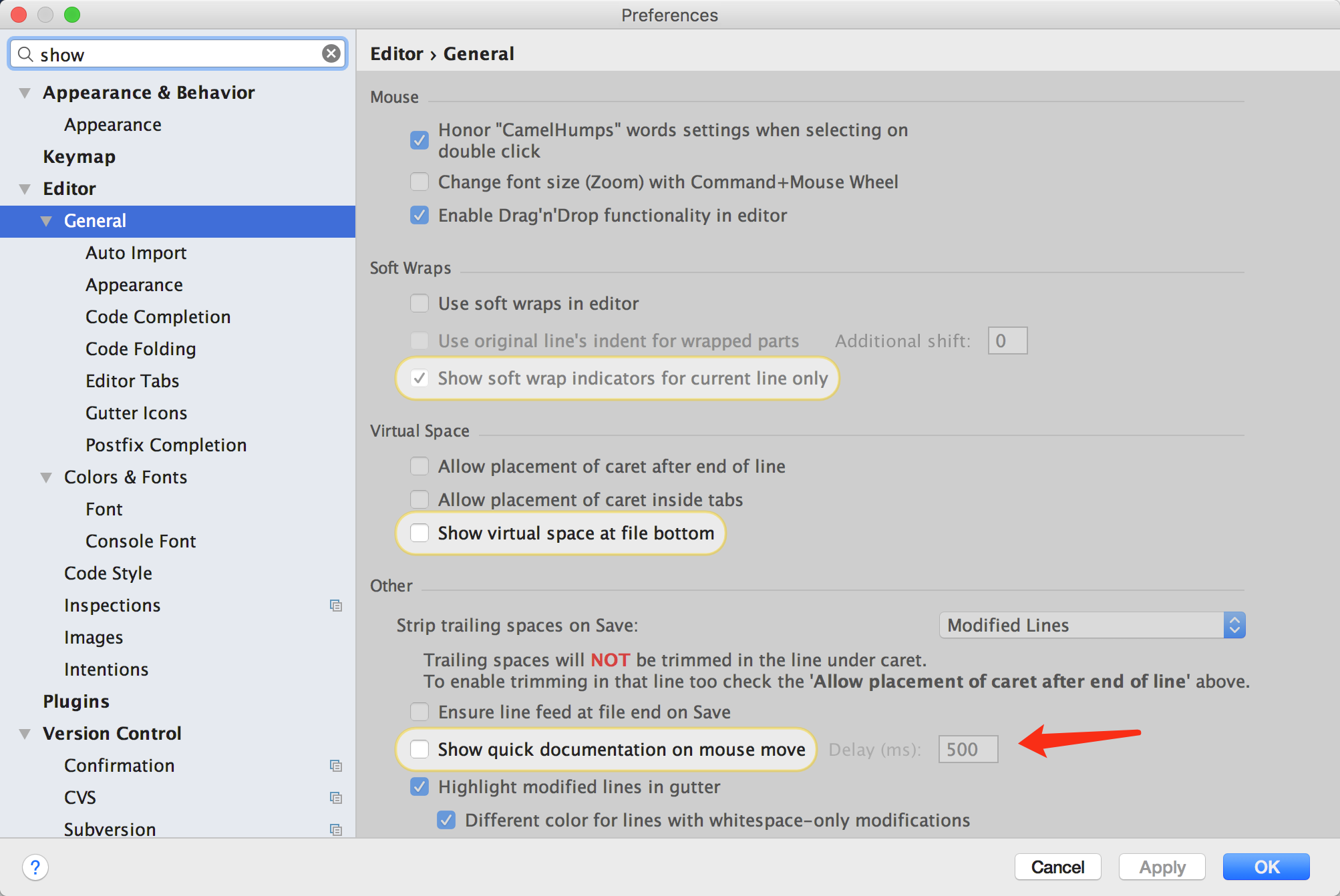Open Editor Tabs settings
This screenshot has height=896, width=1340.
coord(132,381)
